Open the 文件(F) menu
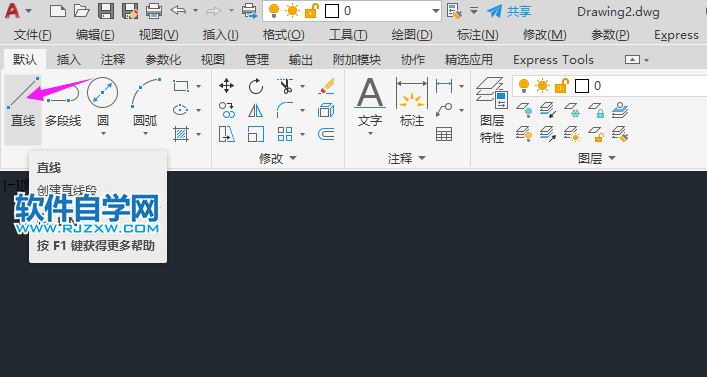707x377 pixels. point(32,35)
